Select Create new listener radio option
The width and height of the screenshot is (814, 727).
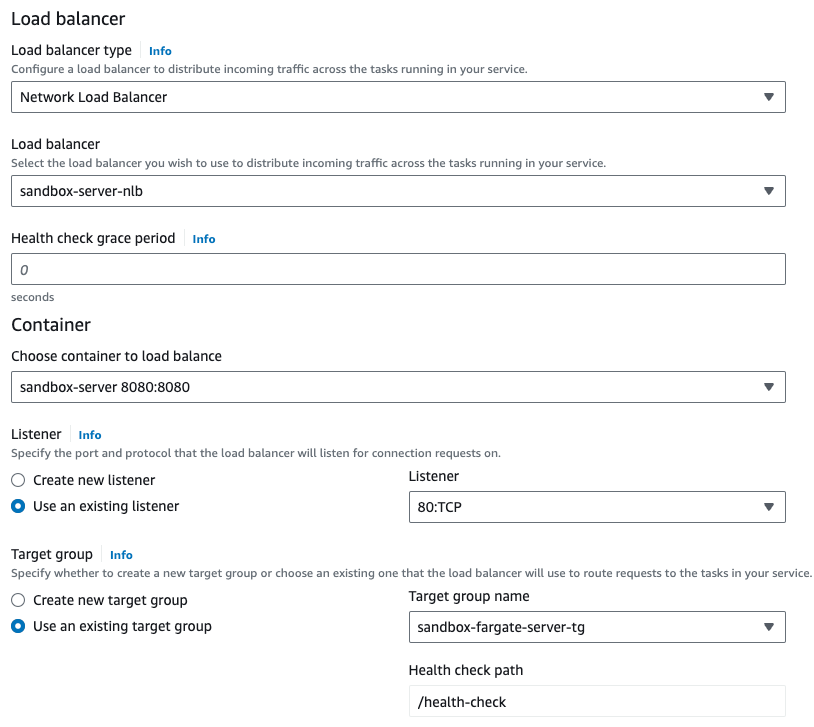coord(18,480)
